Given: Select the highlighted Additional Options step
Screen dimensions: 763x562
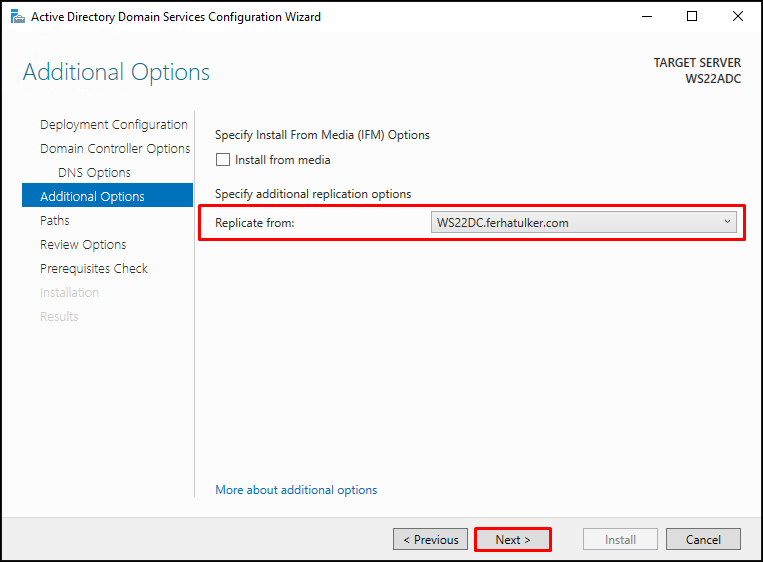Looking at the screenshot, I should click(x=92, y=197).
